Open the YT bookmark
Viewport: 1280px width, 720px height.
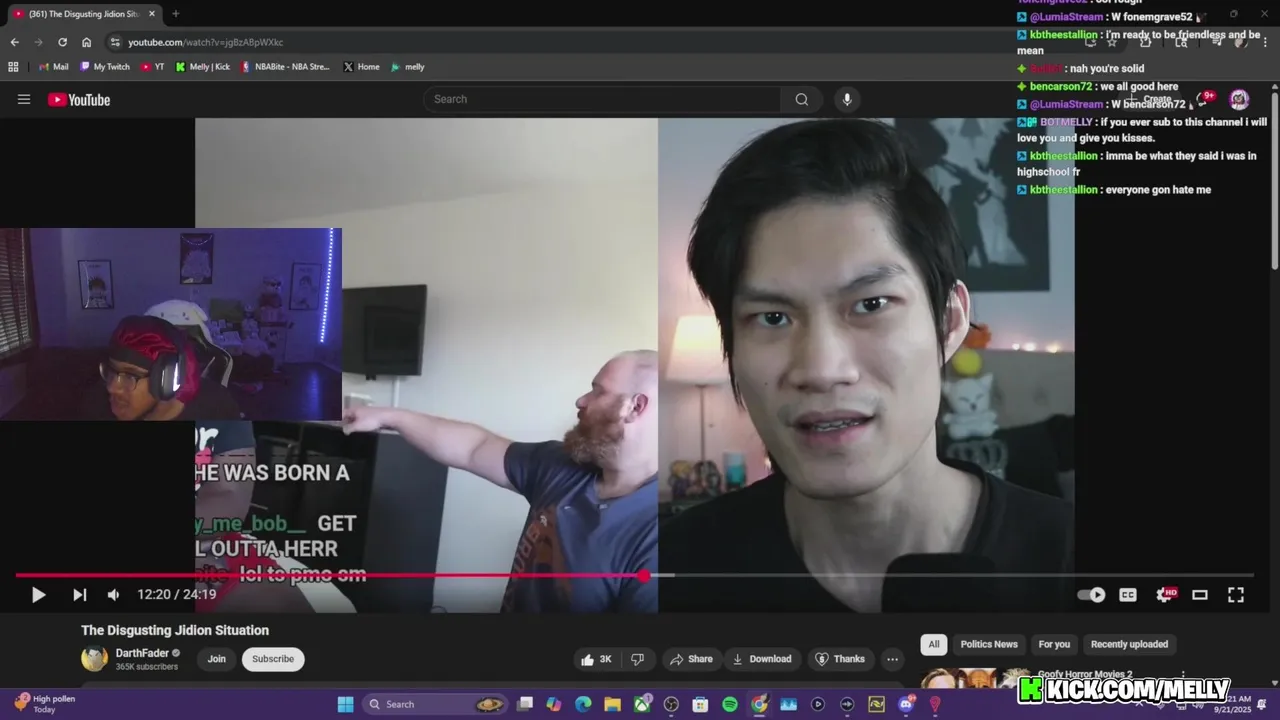pos(153,67)
